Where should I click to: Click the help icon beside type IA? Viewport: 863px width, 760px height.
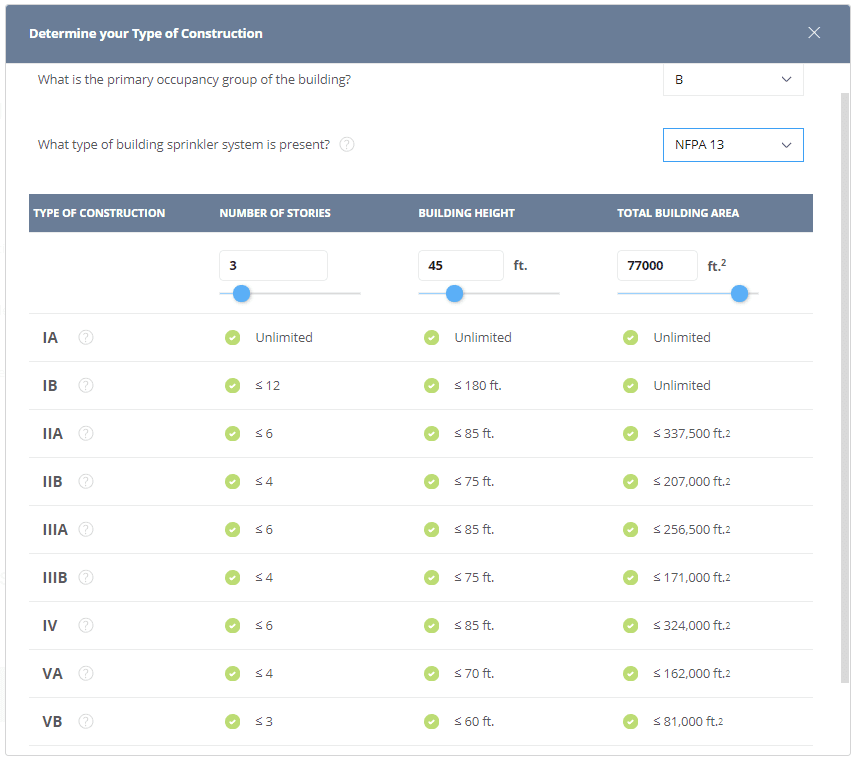pos(86,337)
